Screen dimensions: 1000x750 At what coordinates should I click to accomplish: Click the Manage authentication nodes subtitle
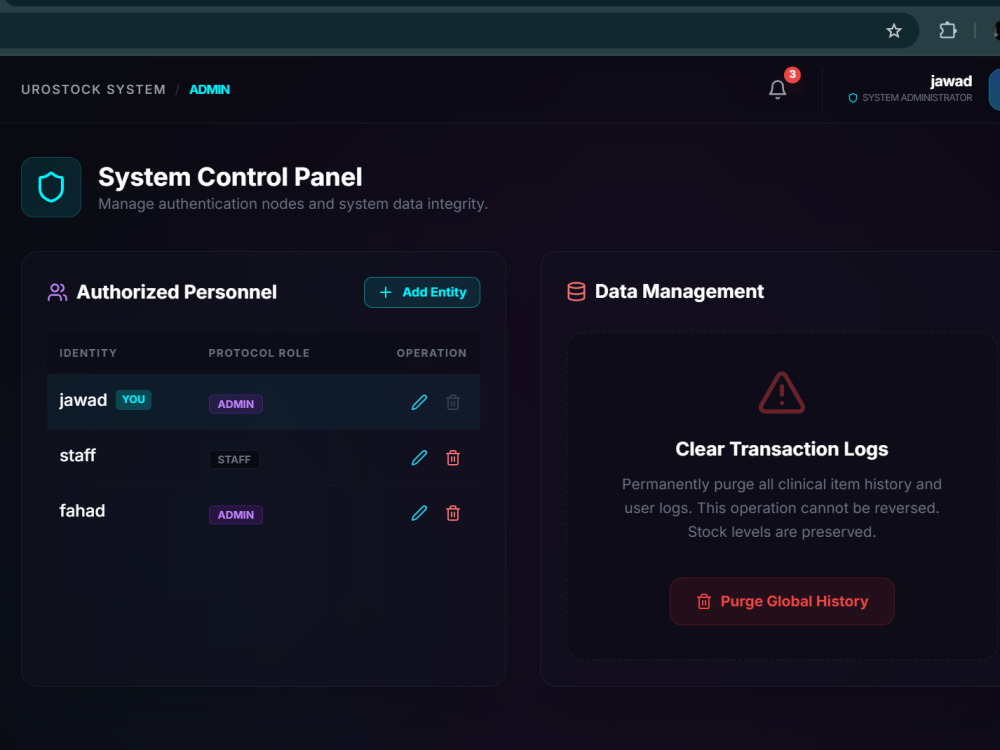pos(293,204)
